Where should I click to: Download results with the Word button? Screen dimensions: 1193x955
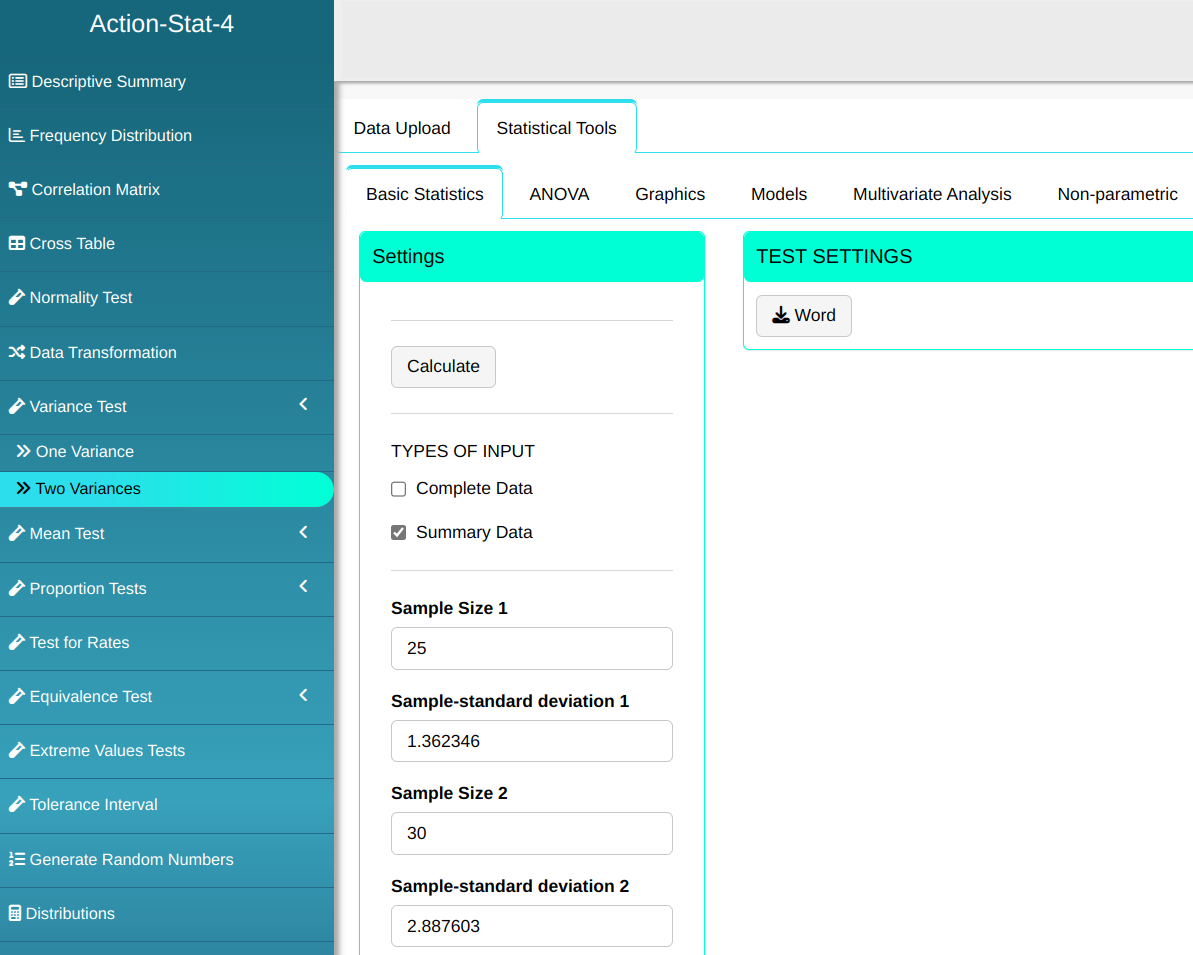coord(803,316)
